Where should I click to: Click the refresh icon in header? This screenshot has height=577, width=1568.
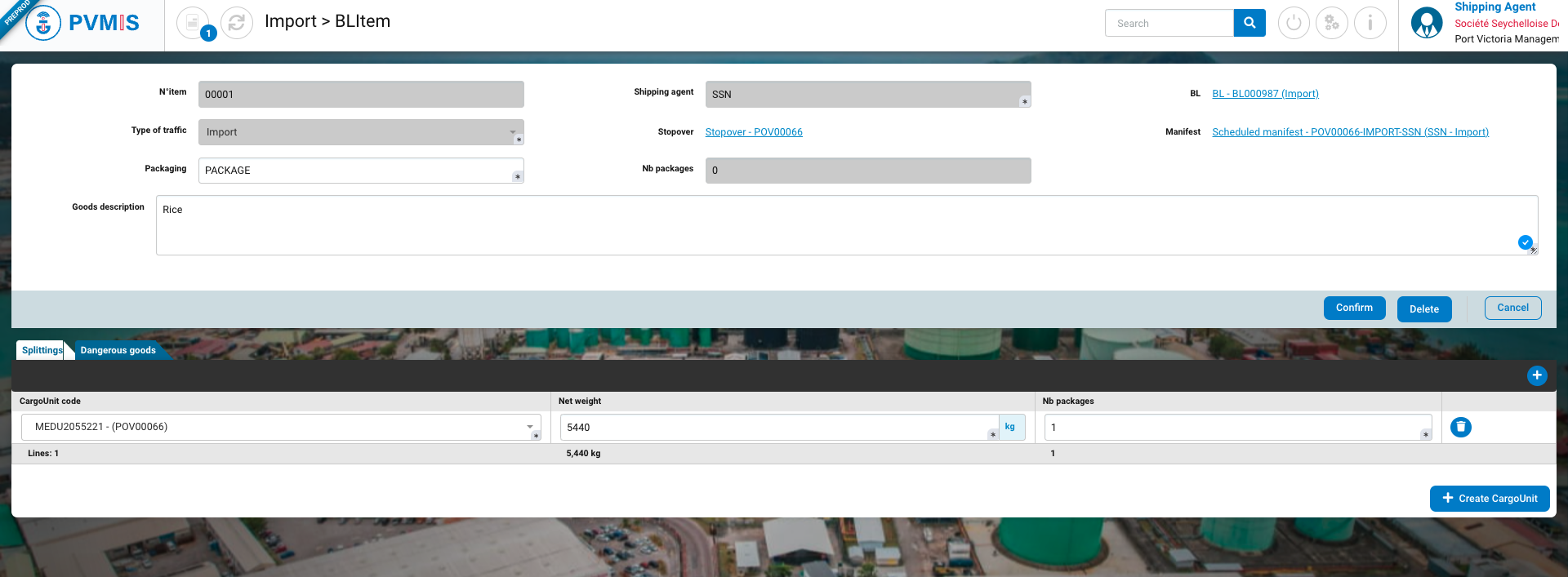[237, 23]
